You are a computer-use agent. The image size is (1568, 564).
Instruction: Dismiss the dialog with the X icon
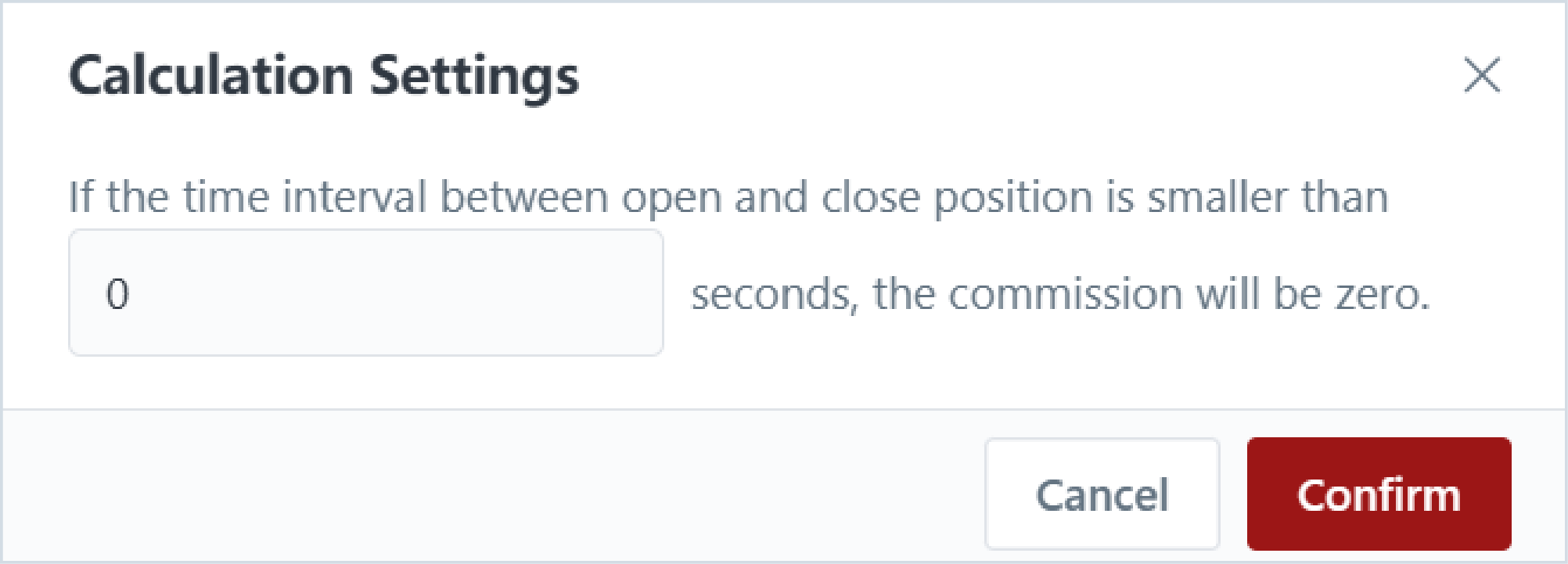[x=1482, y=75]
